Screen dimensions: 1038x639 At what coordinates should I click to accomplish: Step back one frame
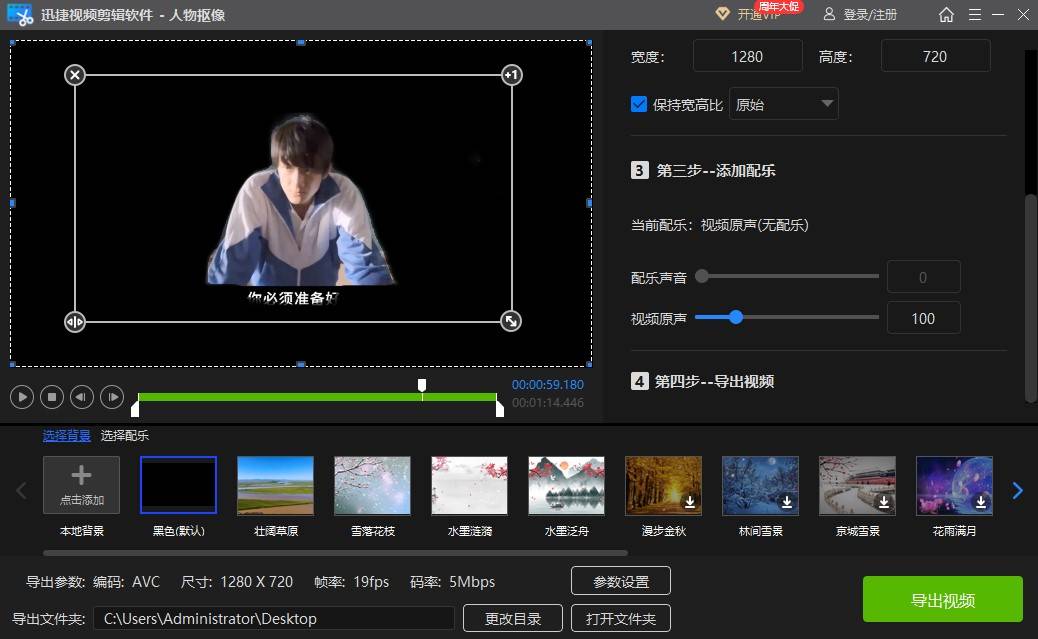81,397
